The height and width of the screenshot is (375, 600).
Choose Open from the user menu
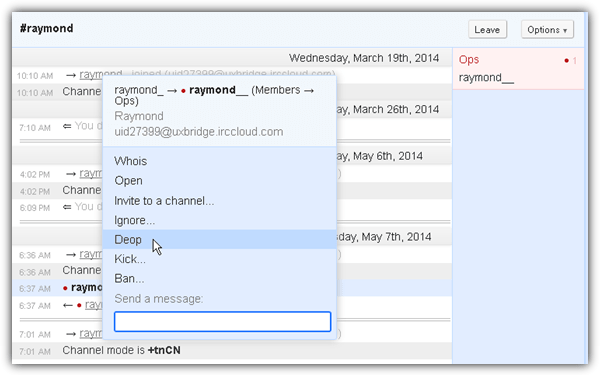tap(220, 181)
